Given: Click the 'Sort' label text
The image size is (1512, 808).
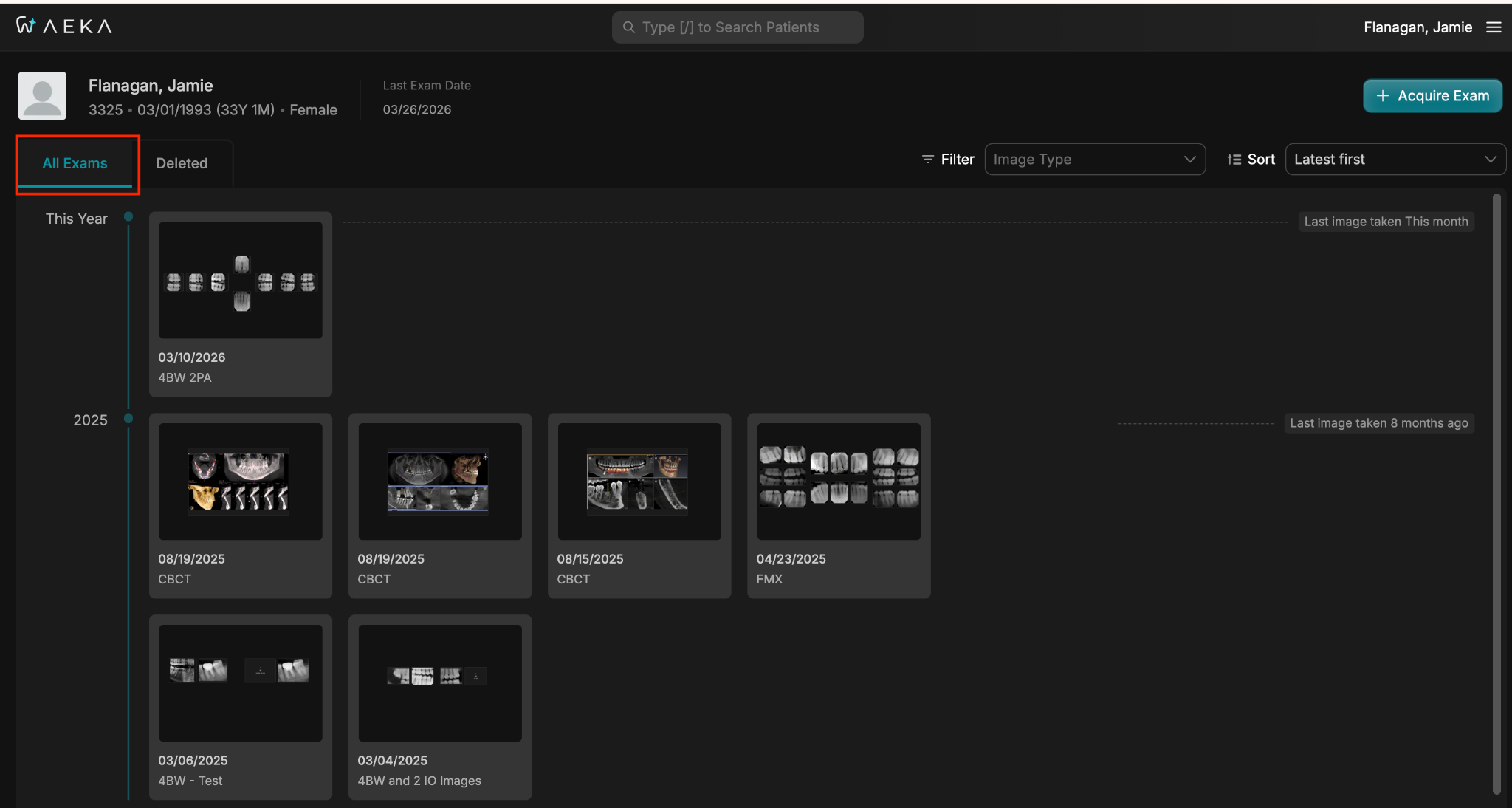Looking at the screenshot, I should (x=1261, y=160).
